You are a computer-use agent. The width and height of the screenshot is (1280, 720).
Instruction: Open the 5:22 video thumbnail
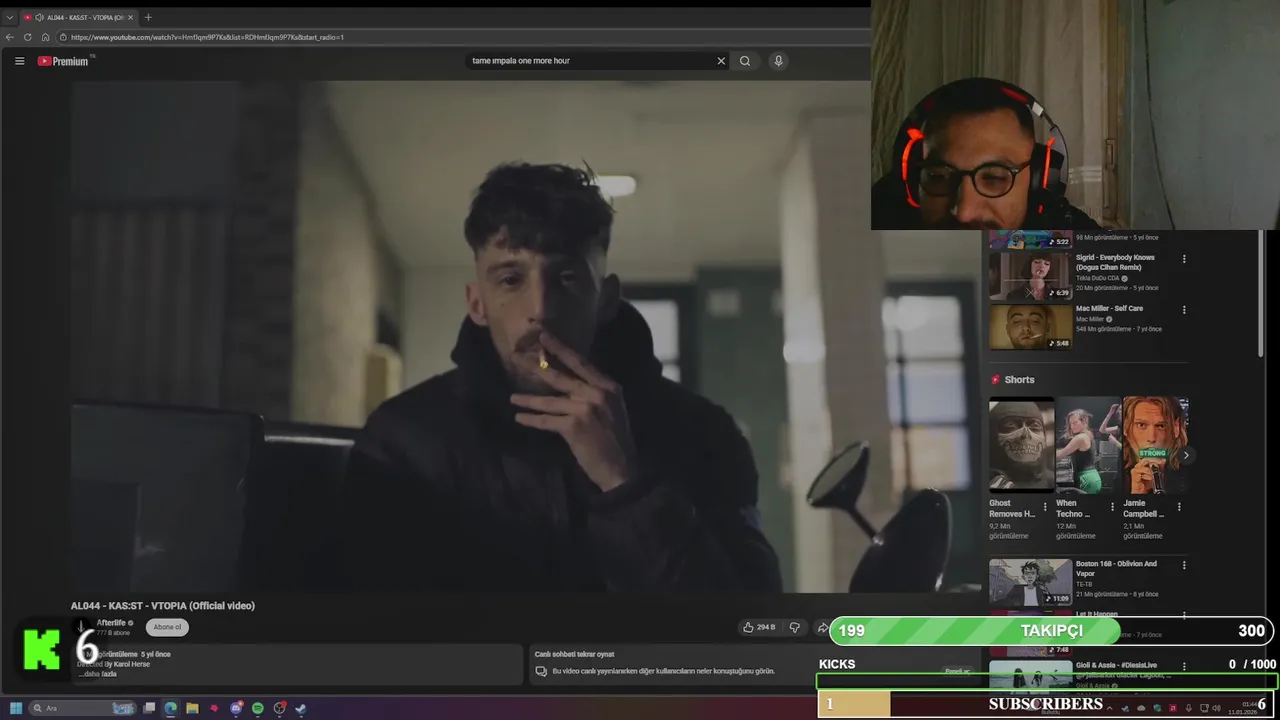[1030, 239]
